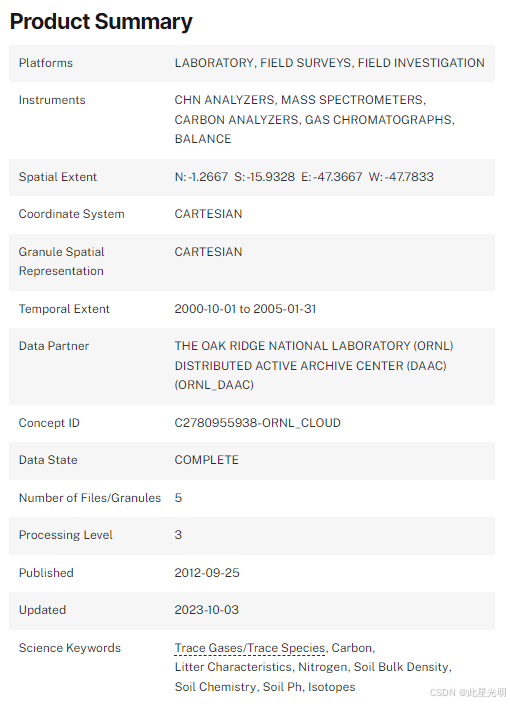
Task: Select the Temporal Extent date range
Action: pyautogui.click(x=246, y=309)
